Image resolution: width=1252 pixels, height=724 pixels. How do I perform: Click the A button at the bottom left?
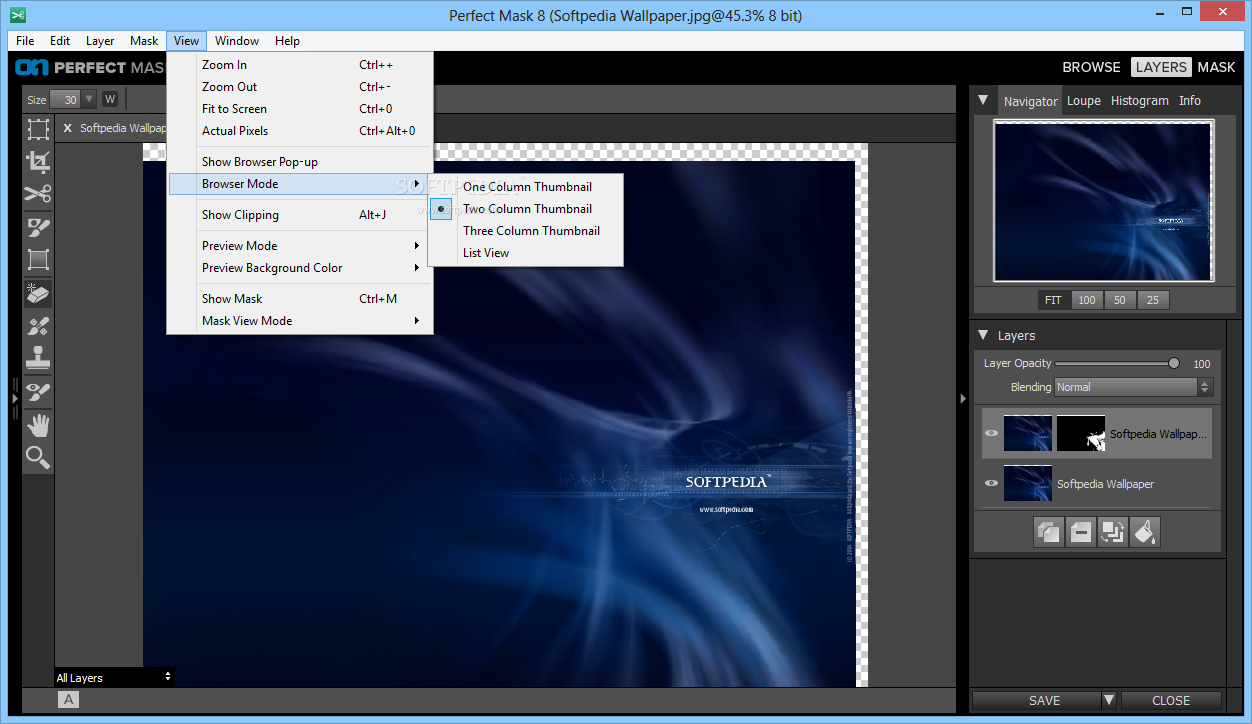click(69, 700)
